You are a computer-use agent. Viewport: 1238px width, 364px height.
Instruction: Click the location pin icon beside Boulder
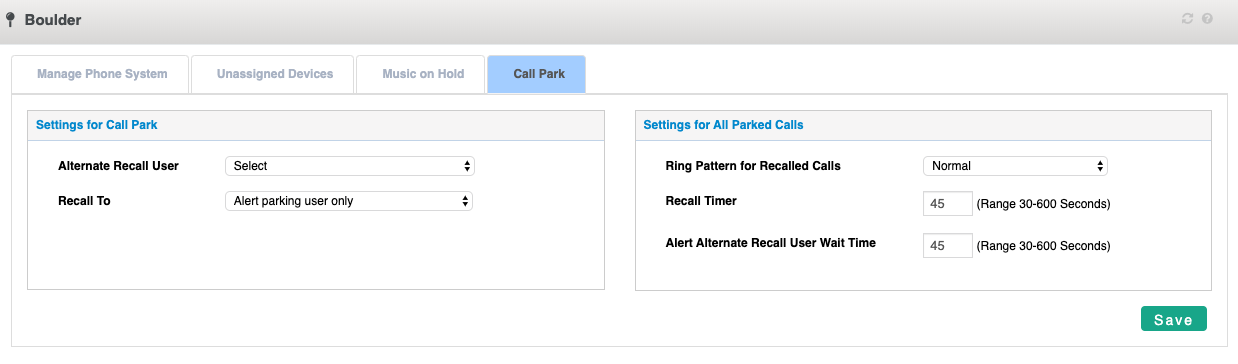click(11, 20)
